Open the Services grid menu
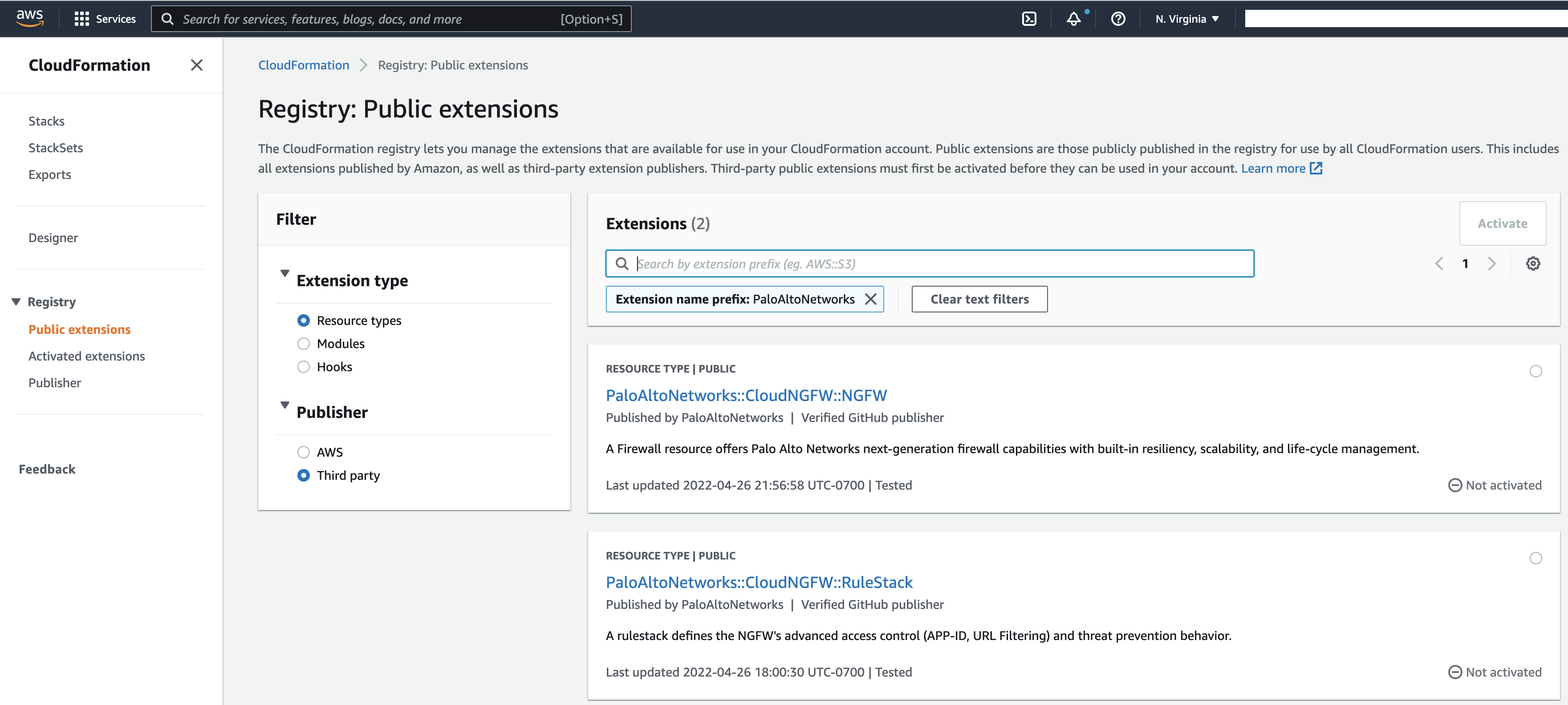Image resolution: width=1568 pixels, height=705 pixels. (x=105, y=19)
